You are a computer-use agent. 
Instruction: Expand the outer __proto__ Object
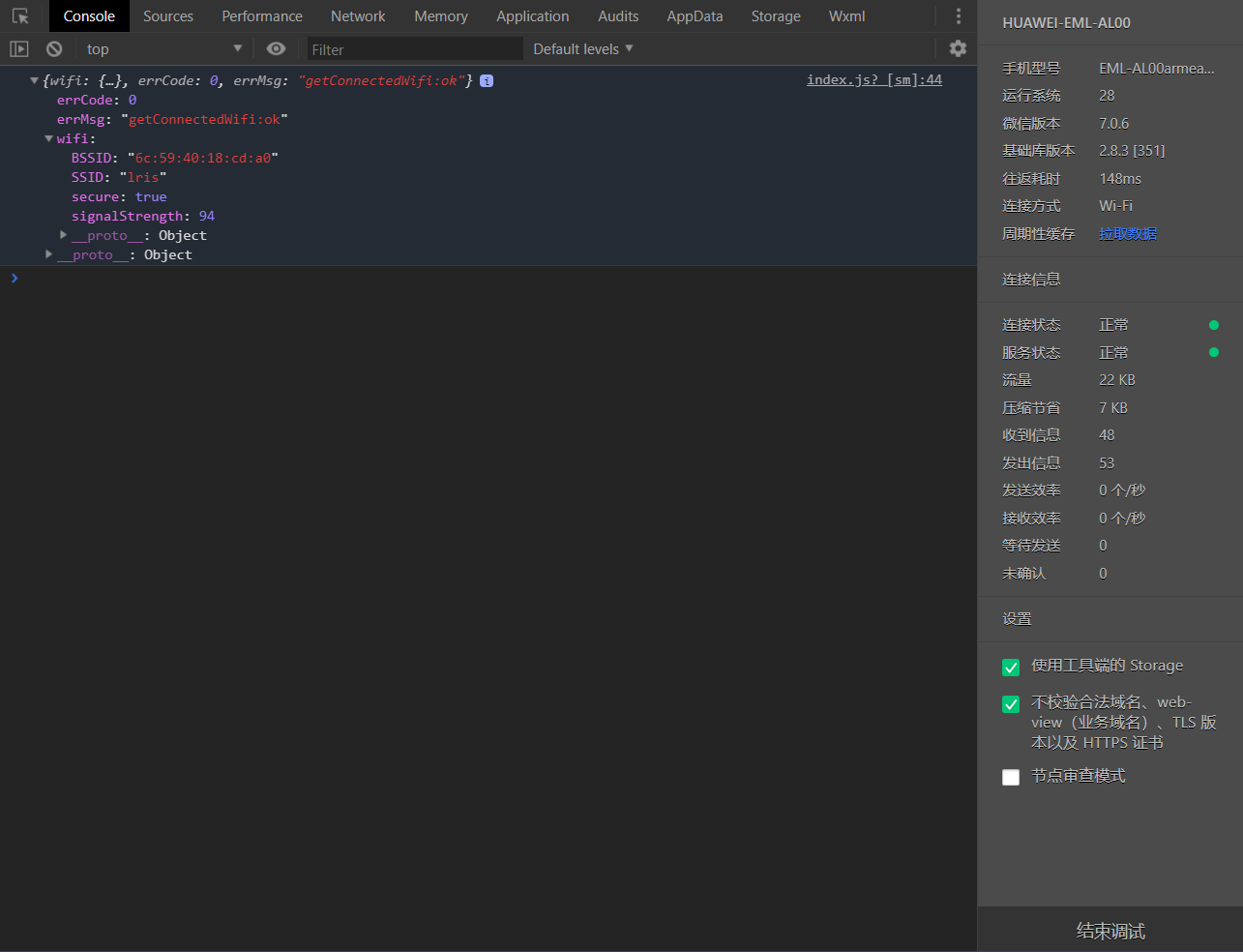coord(48,254)
